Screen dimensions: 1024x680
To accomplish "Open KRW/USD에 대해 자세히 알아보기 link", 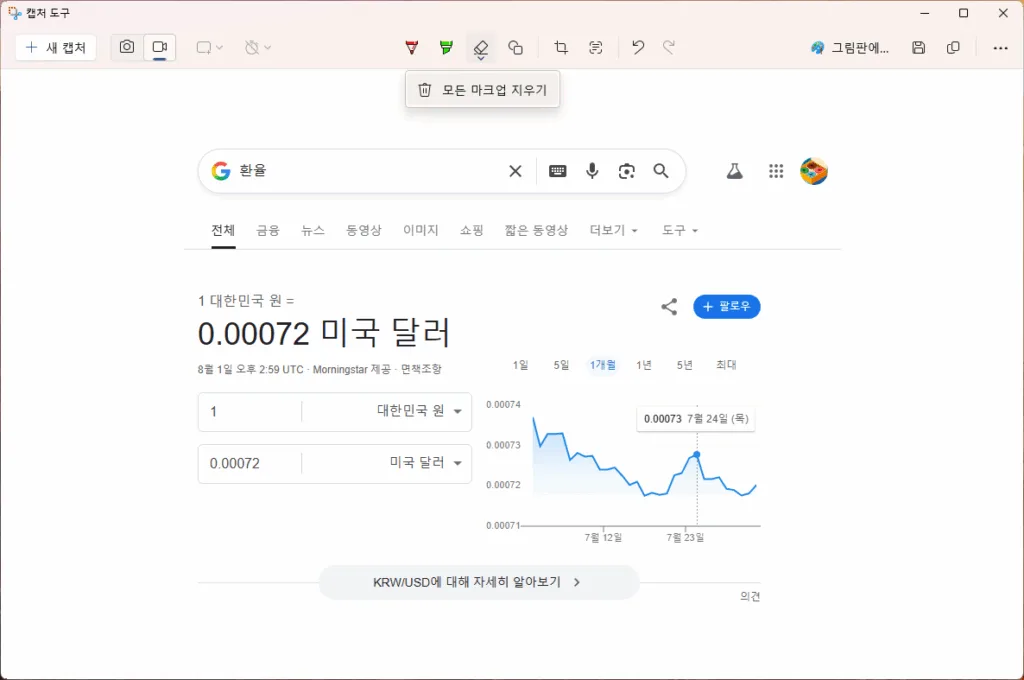I will click(479, 582).
